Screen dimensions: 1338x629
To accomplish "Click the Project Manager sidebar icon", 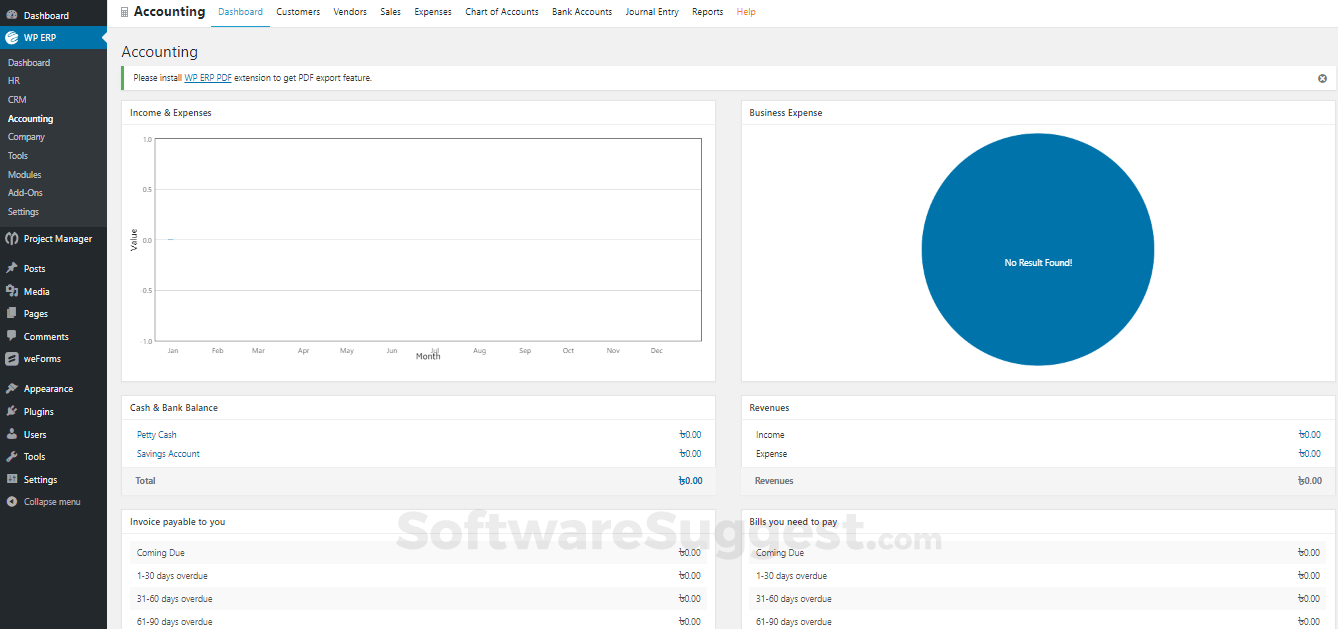I will (10, 238).
